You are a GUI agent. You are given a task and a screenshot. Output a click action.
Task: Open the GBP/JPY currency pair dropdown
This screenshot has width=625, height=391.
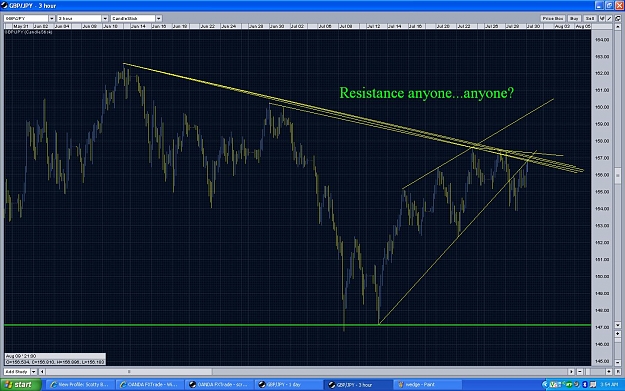(52, 18)
